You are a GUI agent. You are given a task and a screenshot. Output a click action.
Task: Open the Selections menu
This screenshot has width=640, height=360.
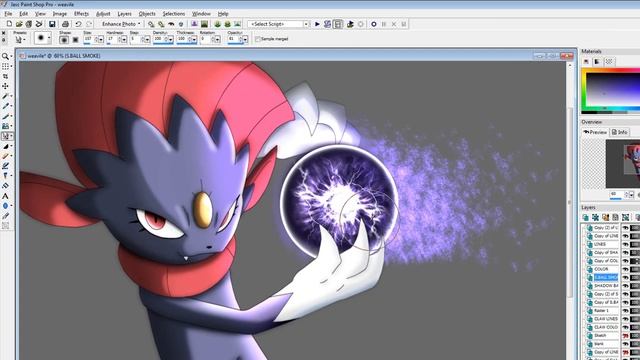pyautogui.click(x=173, y=13)
